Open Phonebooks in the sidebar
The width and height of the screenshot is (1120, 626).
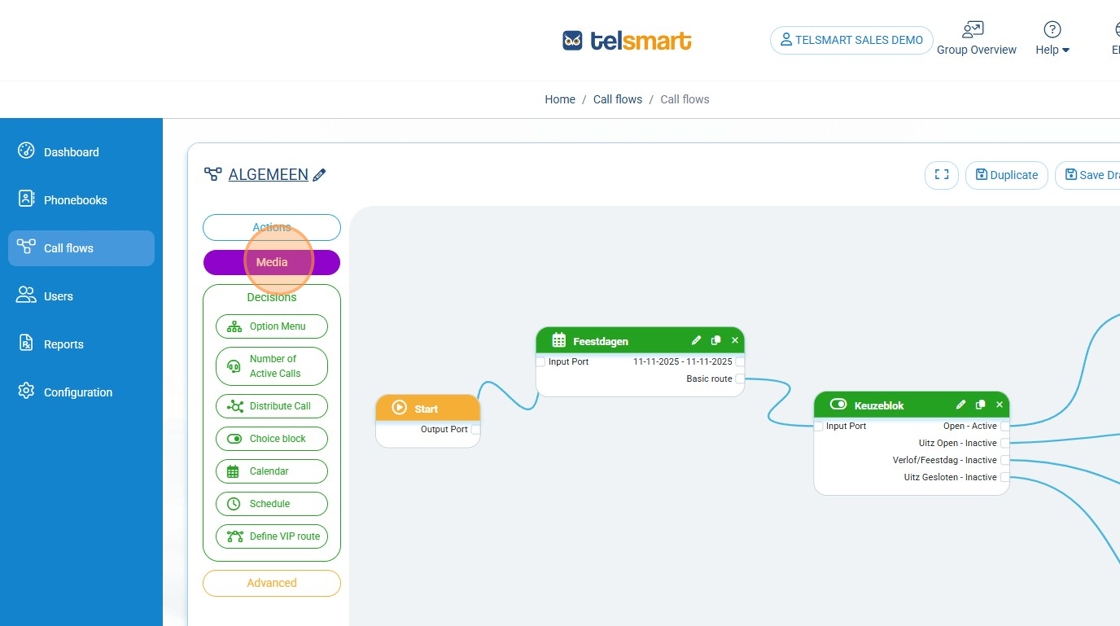tap(75, 200)
